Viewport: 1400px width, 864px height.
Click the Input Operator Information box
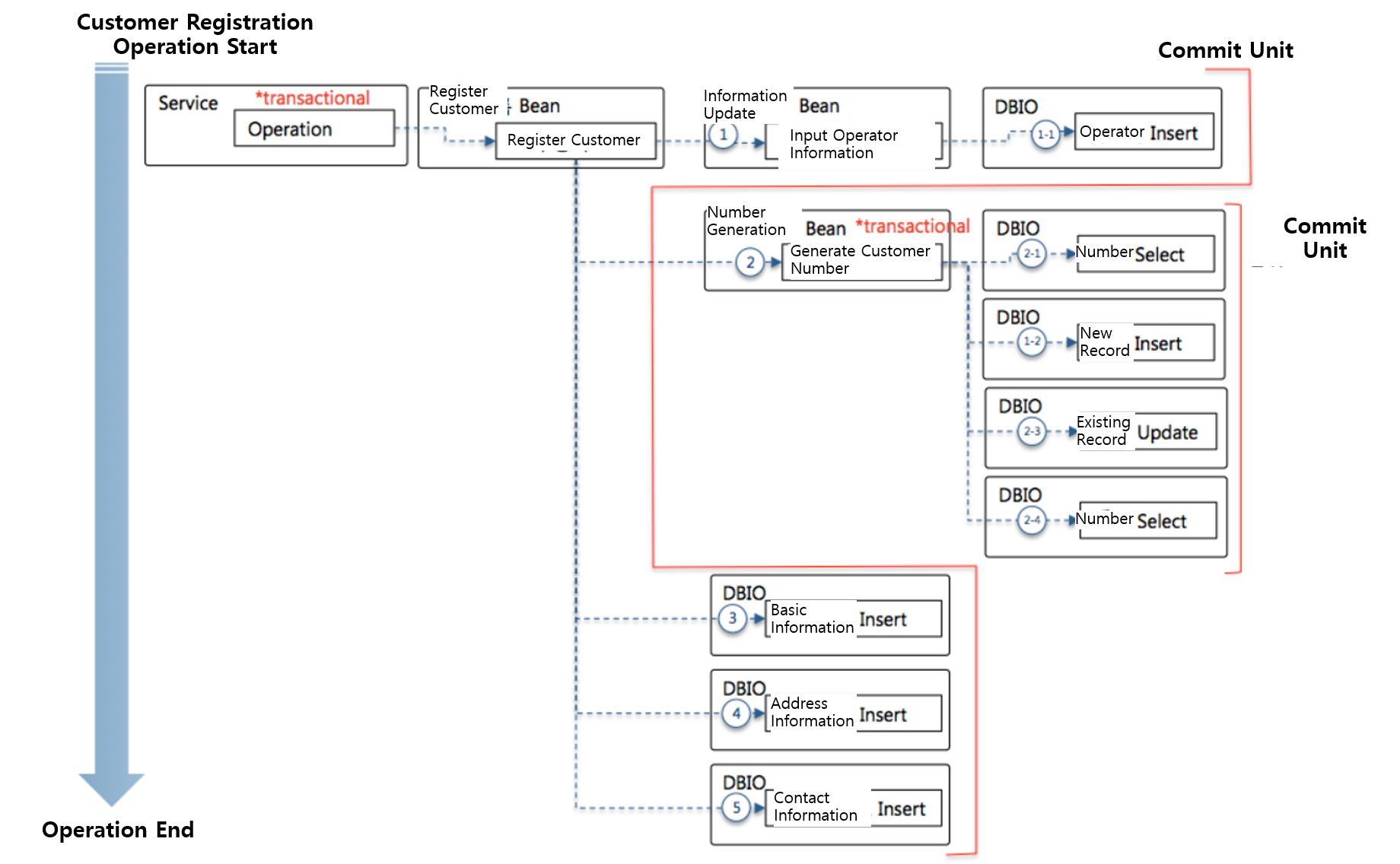pos(854,144)
